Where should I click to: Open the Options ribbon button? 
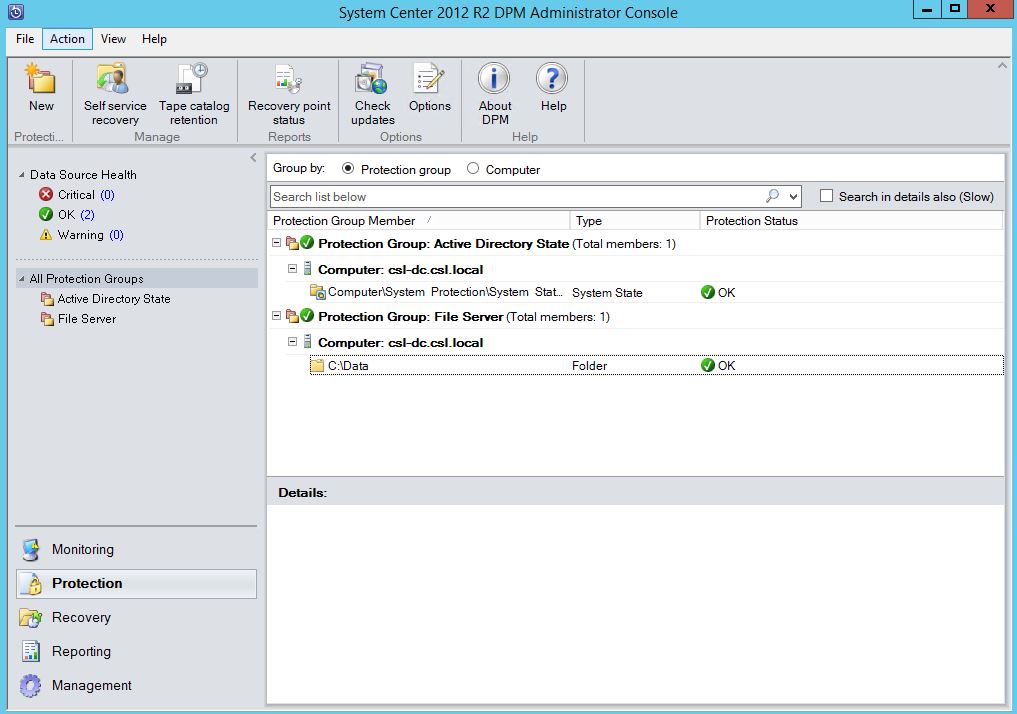click(429, 88)
